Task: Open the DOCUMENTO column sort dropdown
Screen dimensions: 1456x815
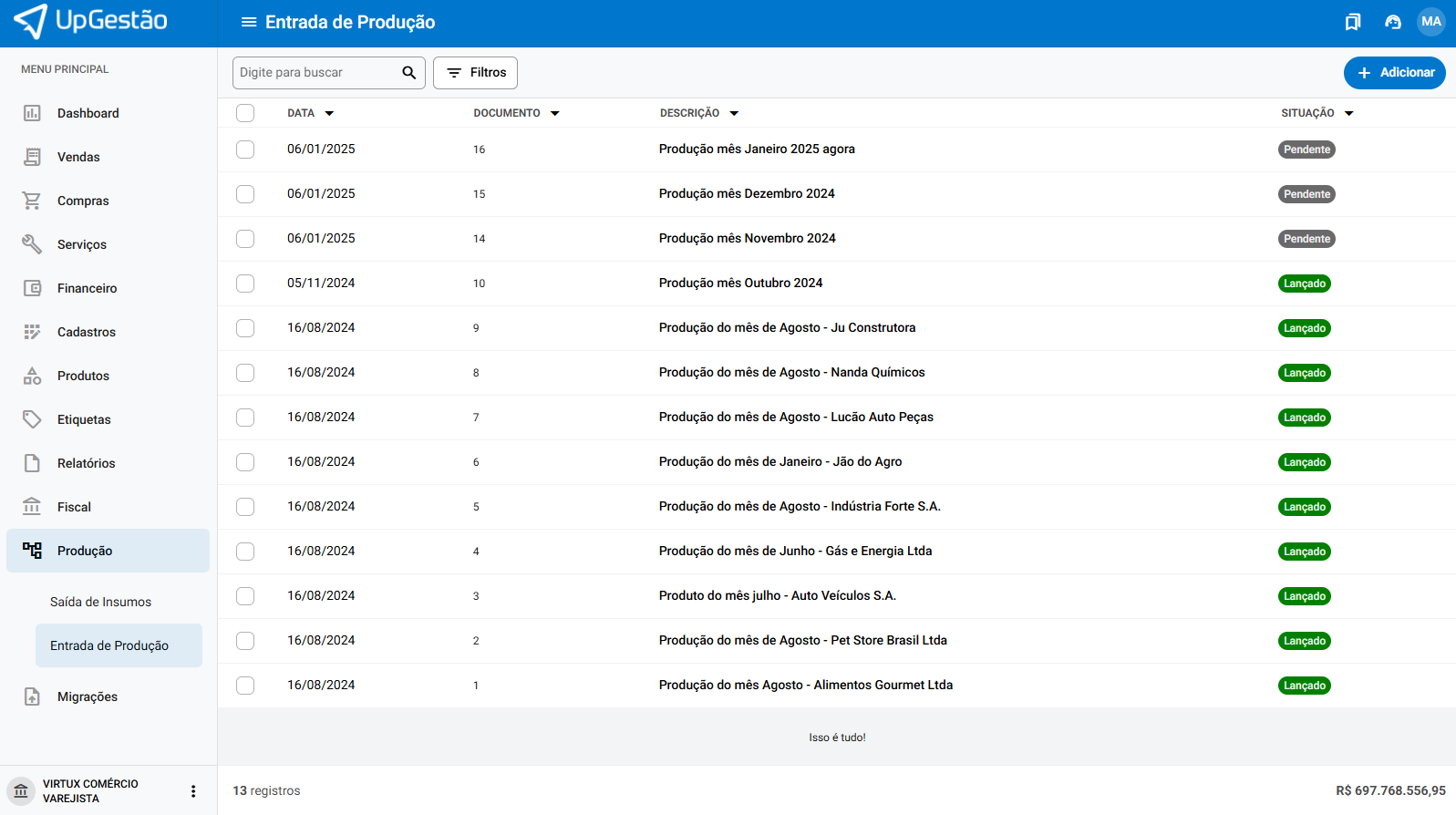Action: 554,114
